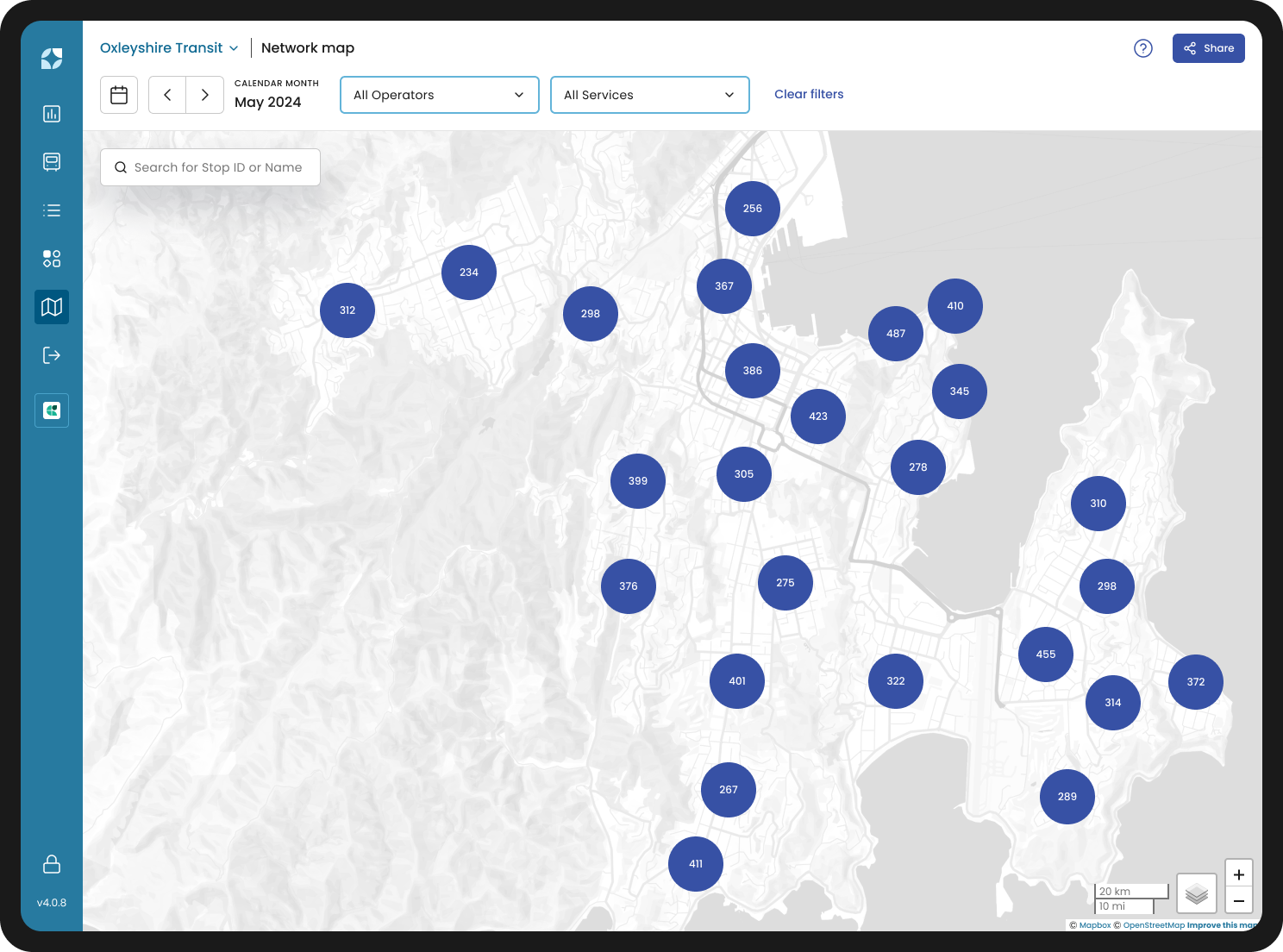Click the Share button
This screenshot has width=1283, height=952.
[x=1208, y=48]
